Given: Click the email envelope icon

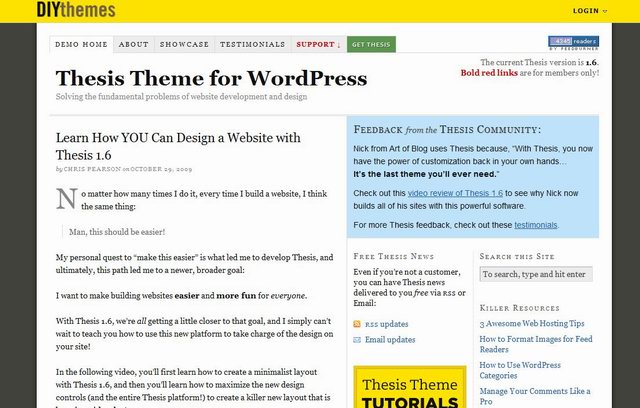Looking at the screenshot, I should click(357, 339).
